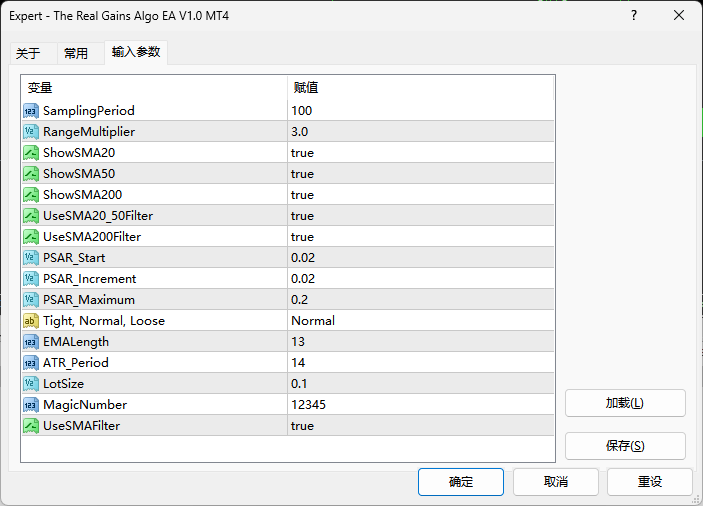Click the integer icon beside MagicNumber
This screenshot has height=506, width=703.
(30, 404)
